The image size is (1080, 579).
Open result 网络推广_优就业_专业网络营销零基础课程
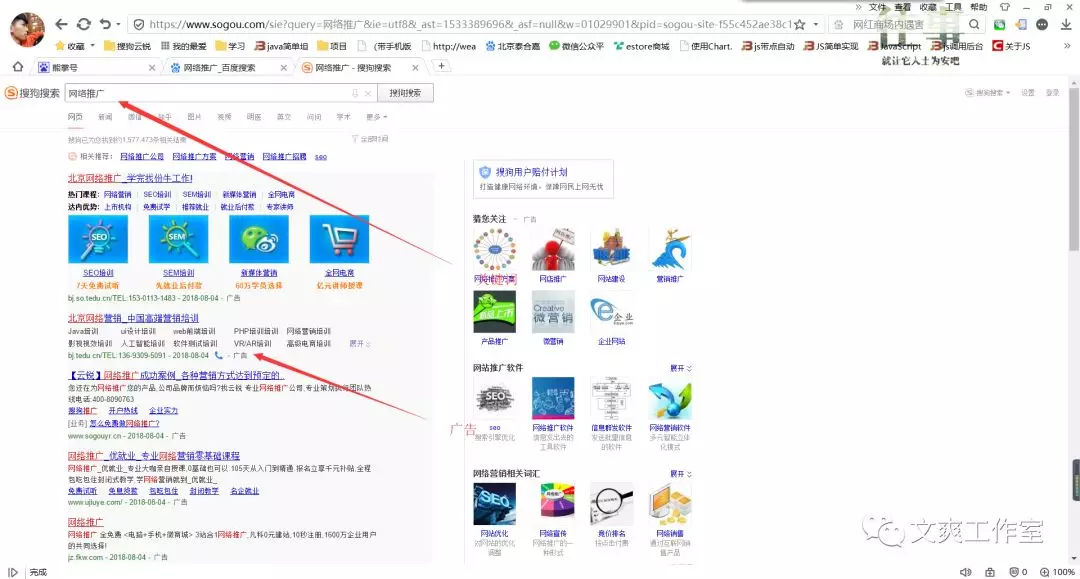(x=154, y=456)
